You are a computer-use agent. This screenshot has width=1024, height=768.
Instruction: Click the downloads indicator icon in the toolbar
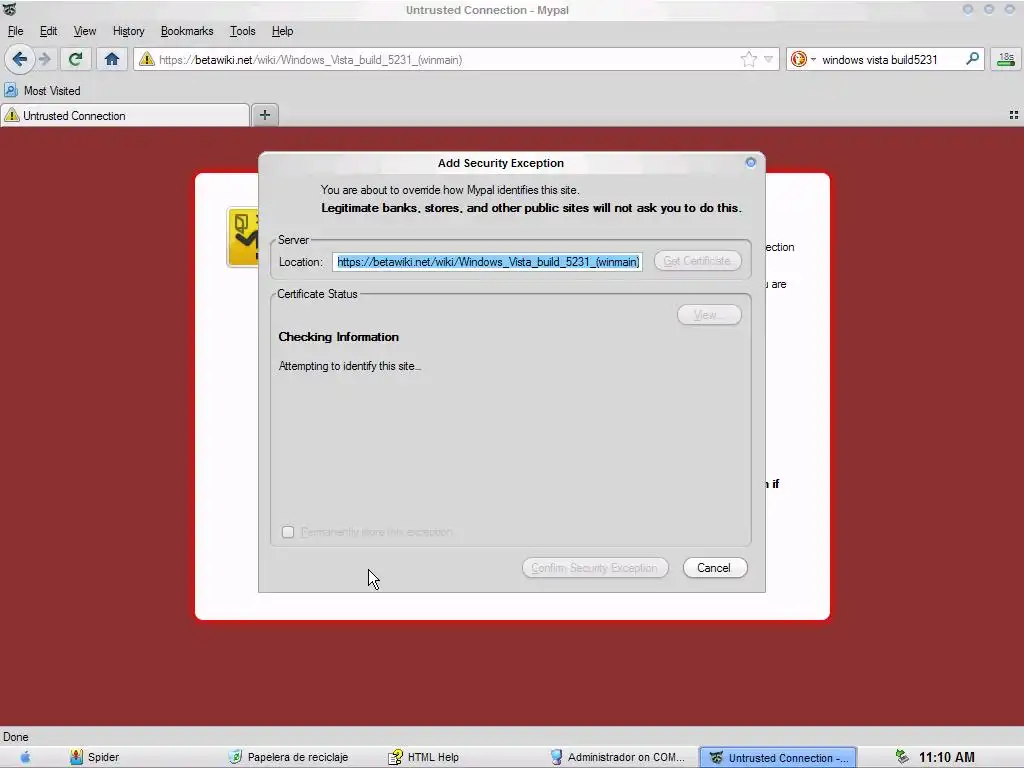pos(1006,59)
